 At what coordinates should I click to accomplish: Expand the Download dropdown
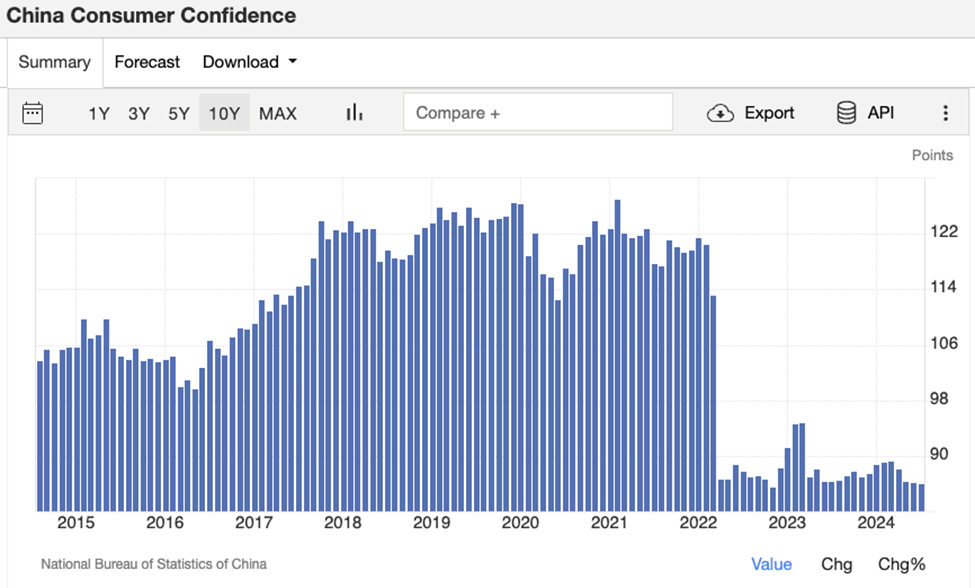[241, 62]
